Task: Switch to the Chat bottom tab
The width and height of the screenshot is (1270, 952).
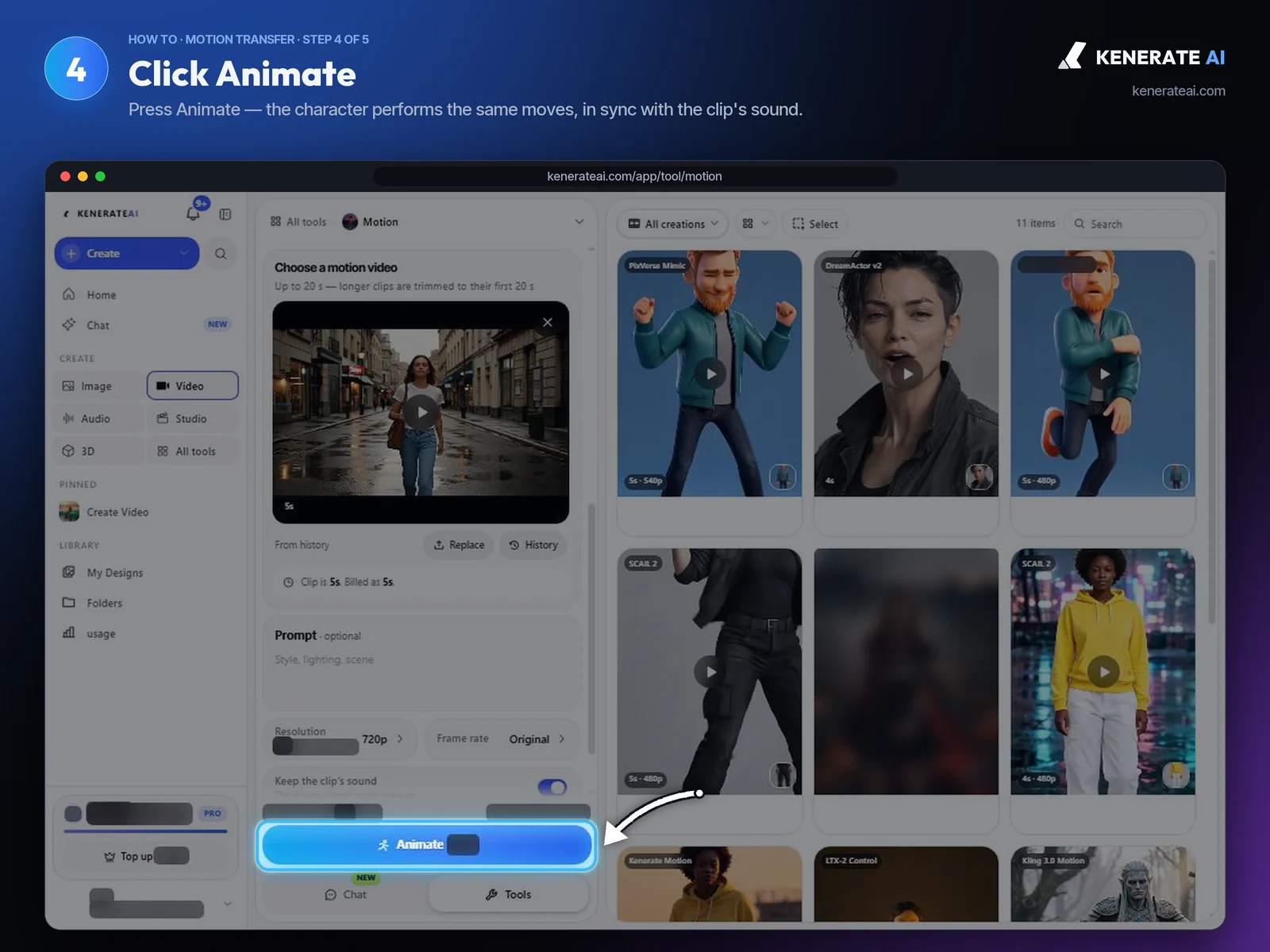Action: point(346,895)
